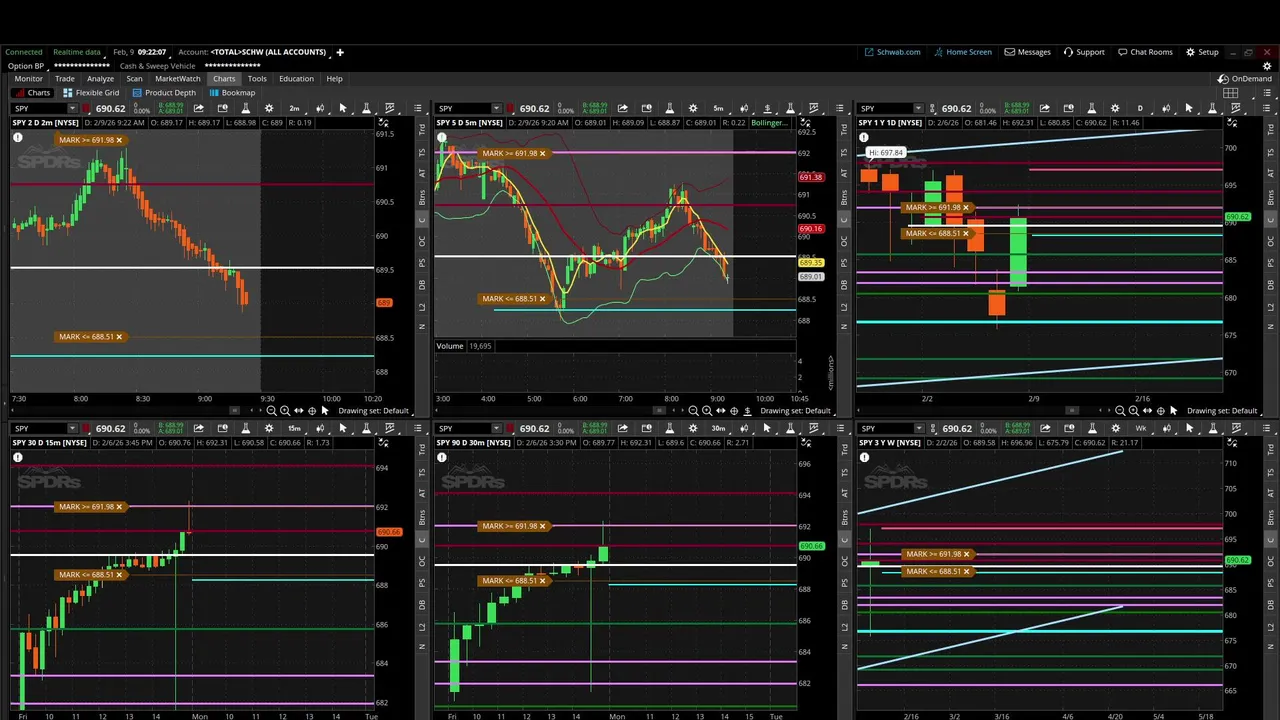Open the share icon on the 5m chart toolbar
Image resolution: width=1280 pixels, height=720 pixels.
pyautogui.click(x=623, y=108)
